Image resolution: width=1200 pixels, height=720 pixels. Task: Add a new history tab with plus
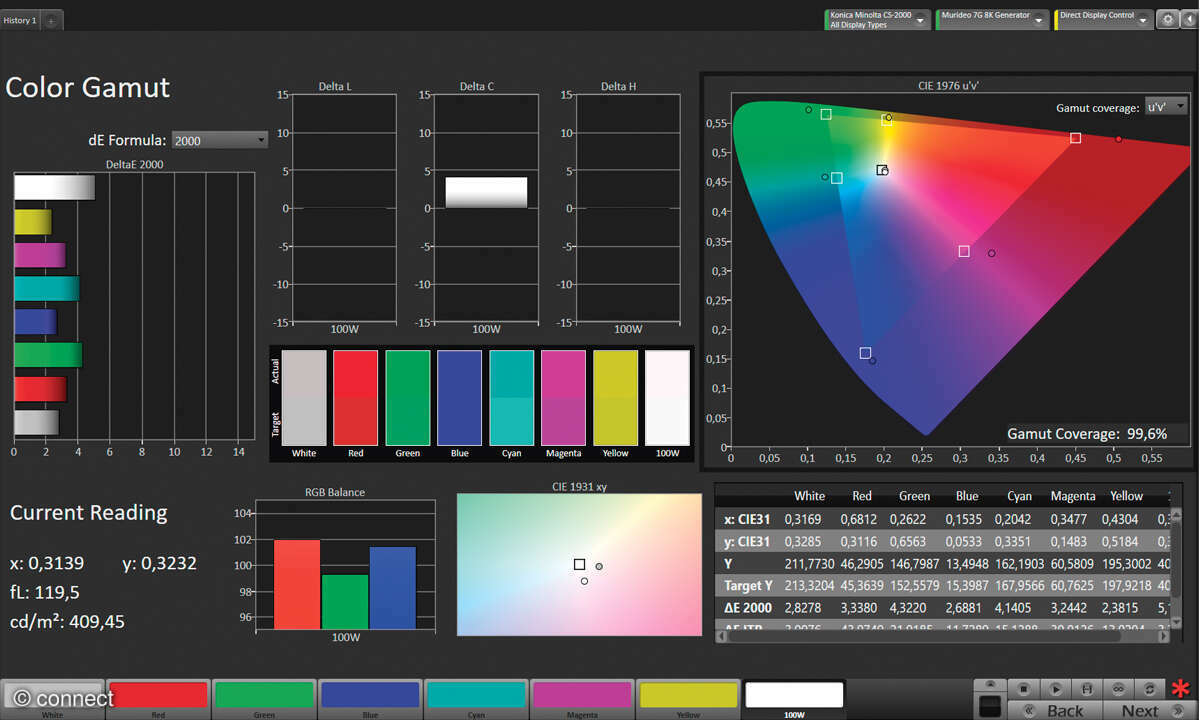pos(51,20)
